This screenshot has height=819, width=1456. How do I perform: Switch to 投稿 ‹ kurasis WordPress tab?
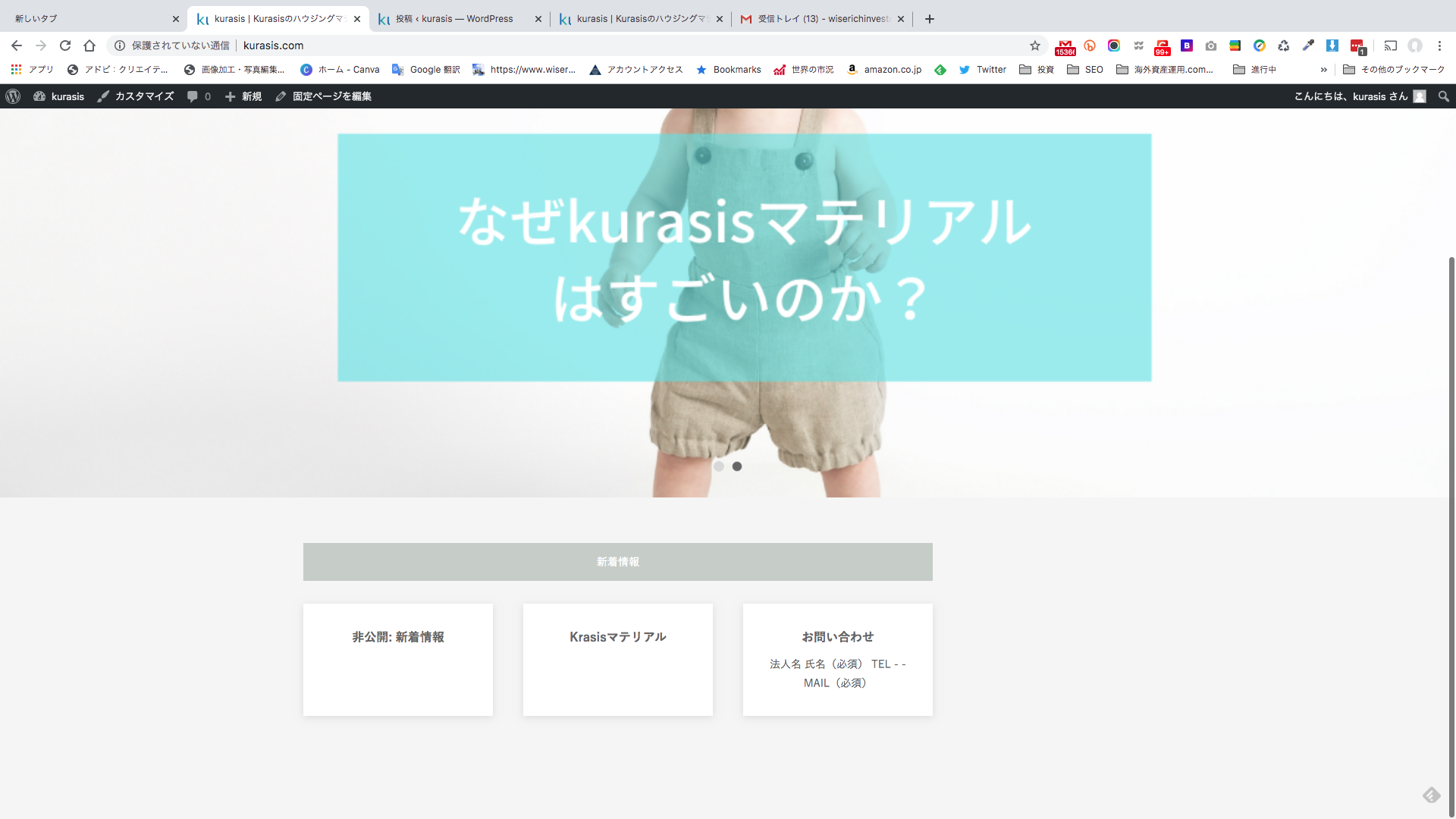click(x=453, y=19)
